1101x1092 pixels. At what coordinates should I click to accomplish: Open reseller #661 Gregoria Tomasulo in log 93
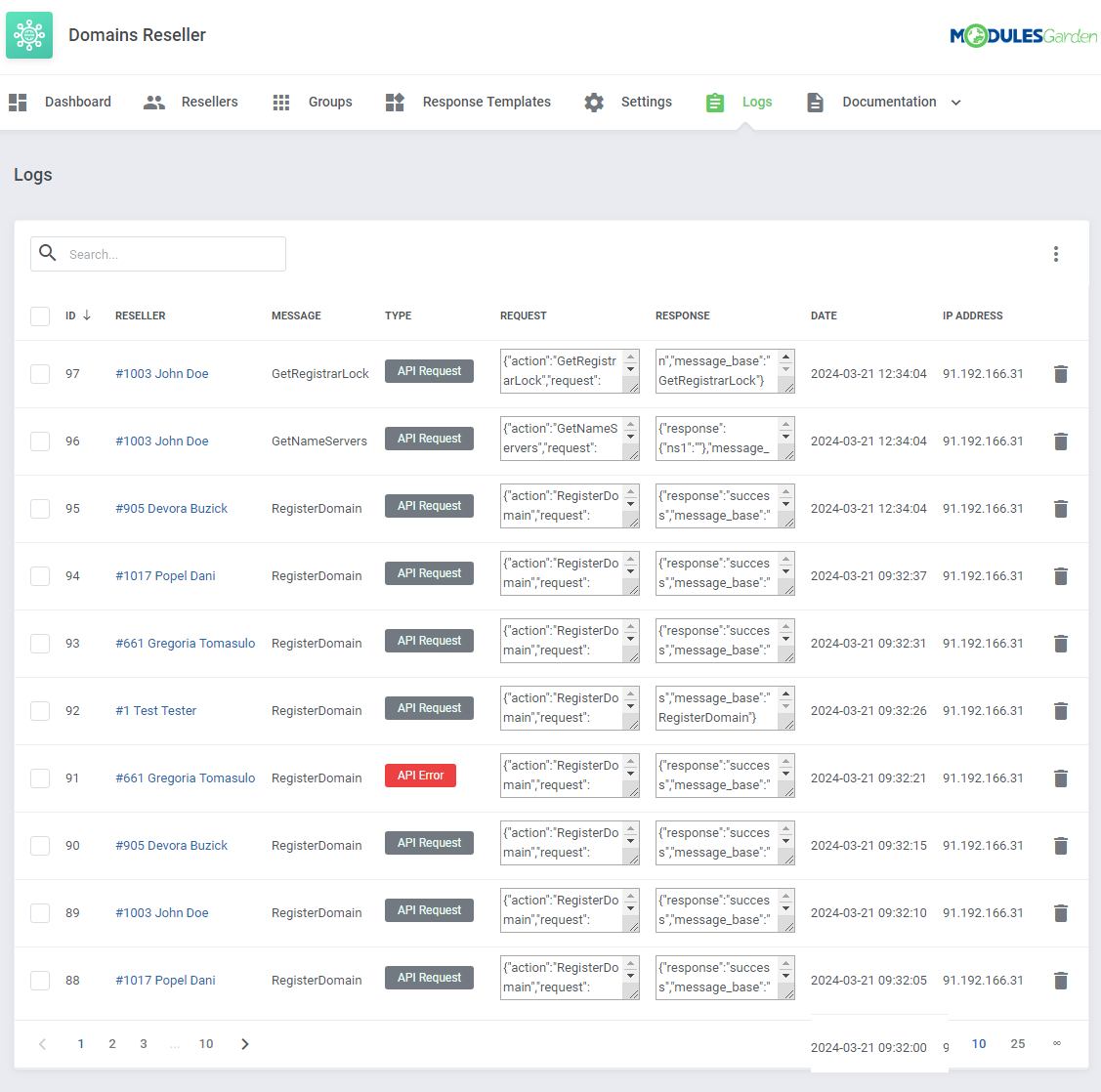point(186,644)
